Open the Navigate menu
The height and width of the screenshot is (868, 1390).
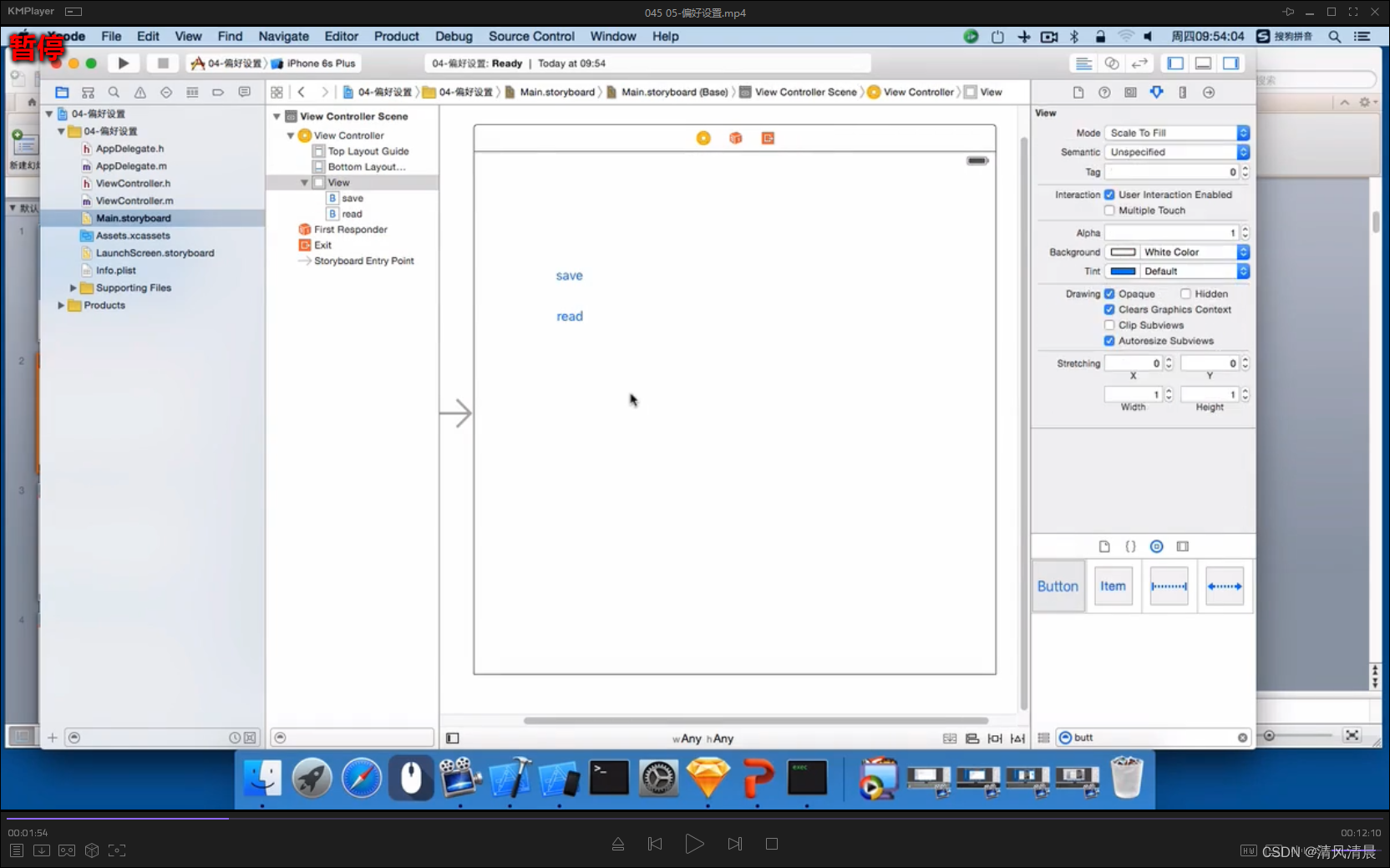283,37
